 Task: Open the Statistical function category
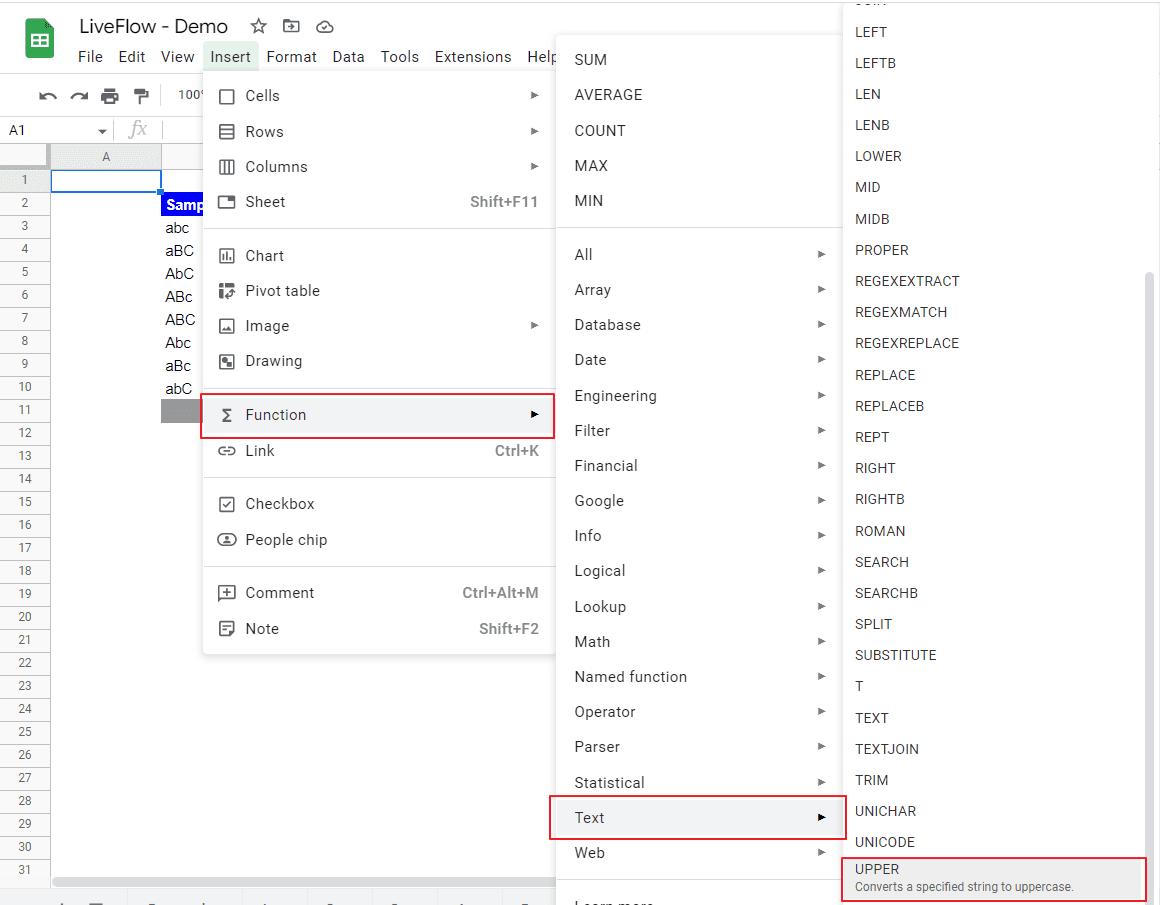(700, 782)
